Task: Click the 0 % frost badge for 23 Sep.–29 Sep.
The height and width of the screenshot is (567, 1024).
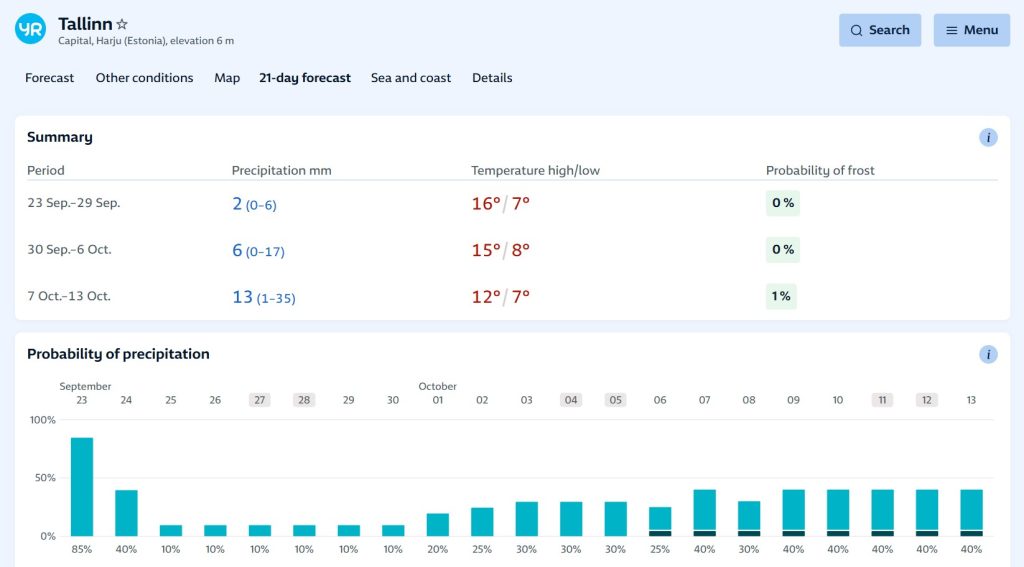Action: coord(782,203)
